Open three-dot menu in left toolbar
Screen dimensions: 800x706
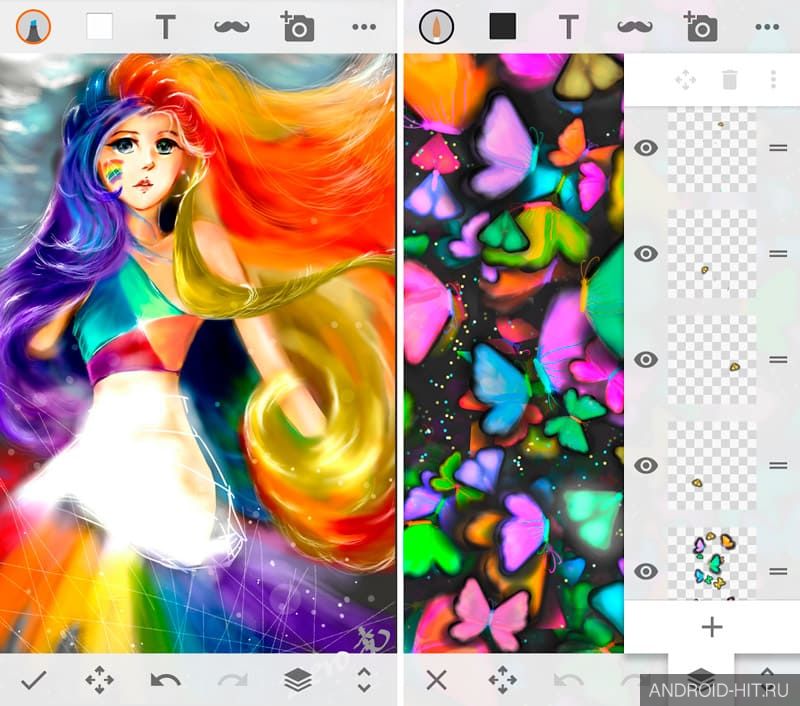tap(364, 27)
